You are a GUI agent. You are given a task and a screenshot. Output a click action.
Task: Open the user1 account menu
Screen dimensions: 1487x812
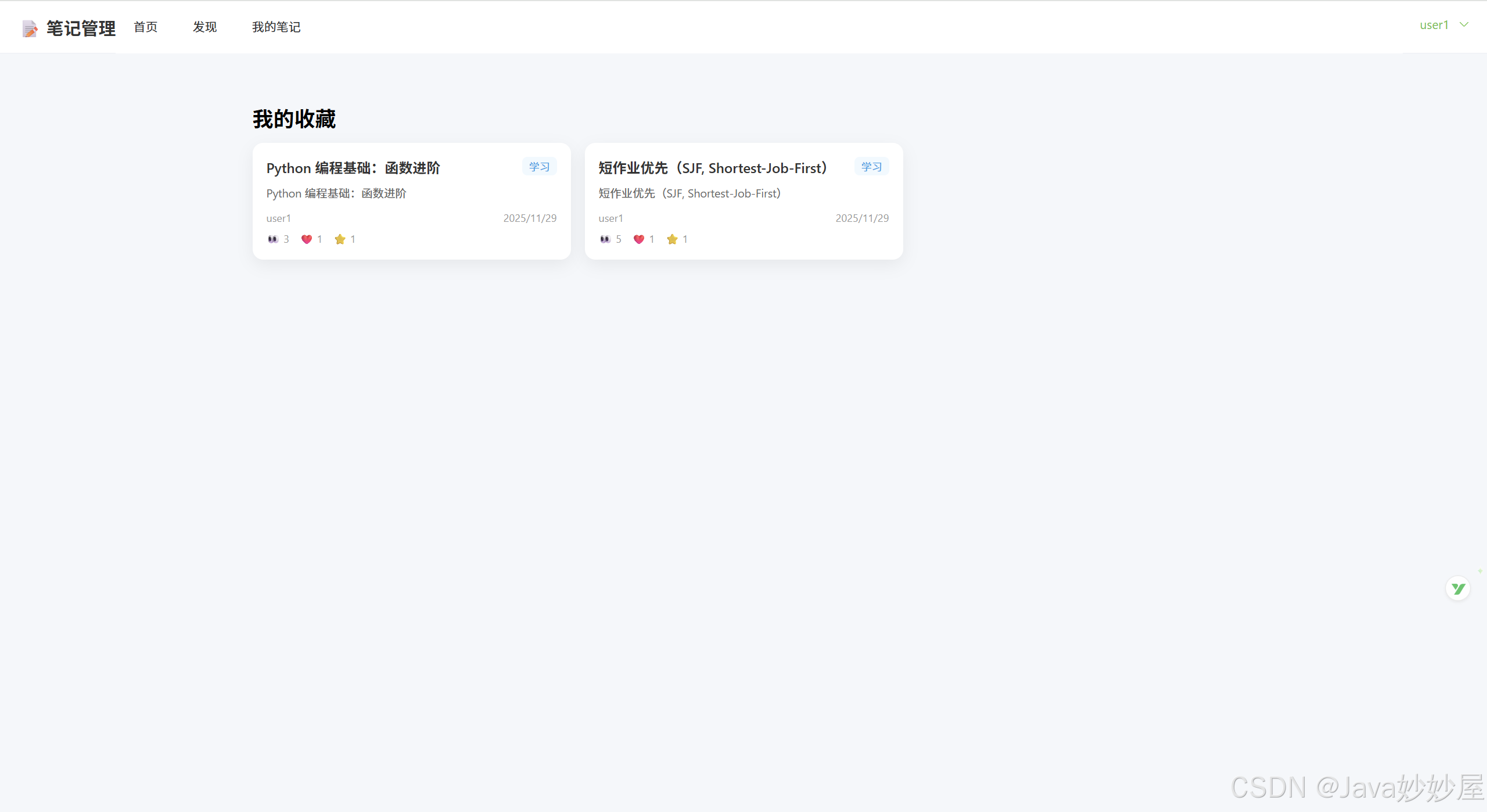[x=1434, y=25]
